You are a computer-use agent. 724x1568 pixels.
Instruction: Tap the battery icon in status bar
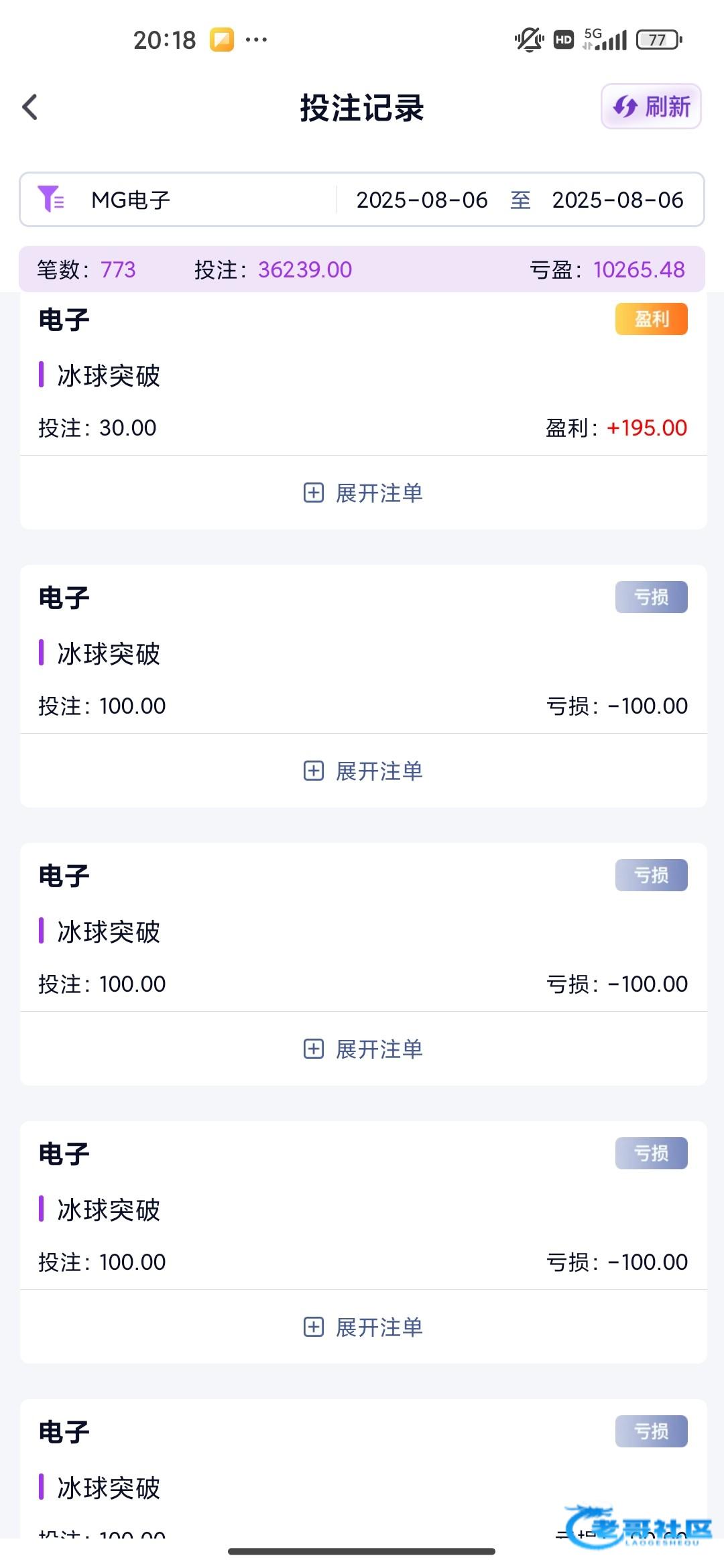(658, 40)
